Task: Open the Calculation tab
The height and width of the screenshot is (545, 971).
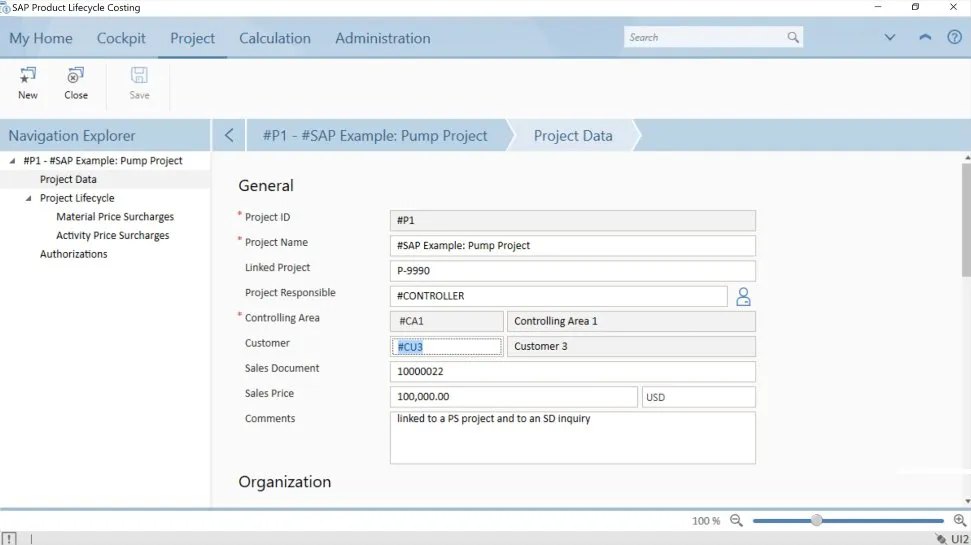Action: click(x=274, y=38)
